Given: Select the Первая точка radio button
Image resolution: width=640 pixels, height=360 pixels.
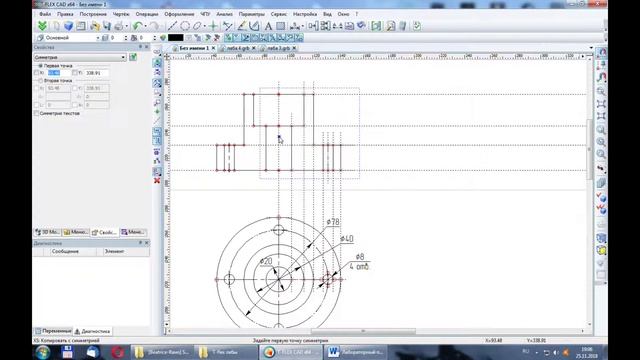Looking at the screenshot, I should [x=40, y=65].
